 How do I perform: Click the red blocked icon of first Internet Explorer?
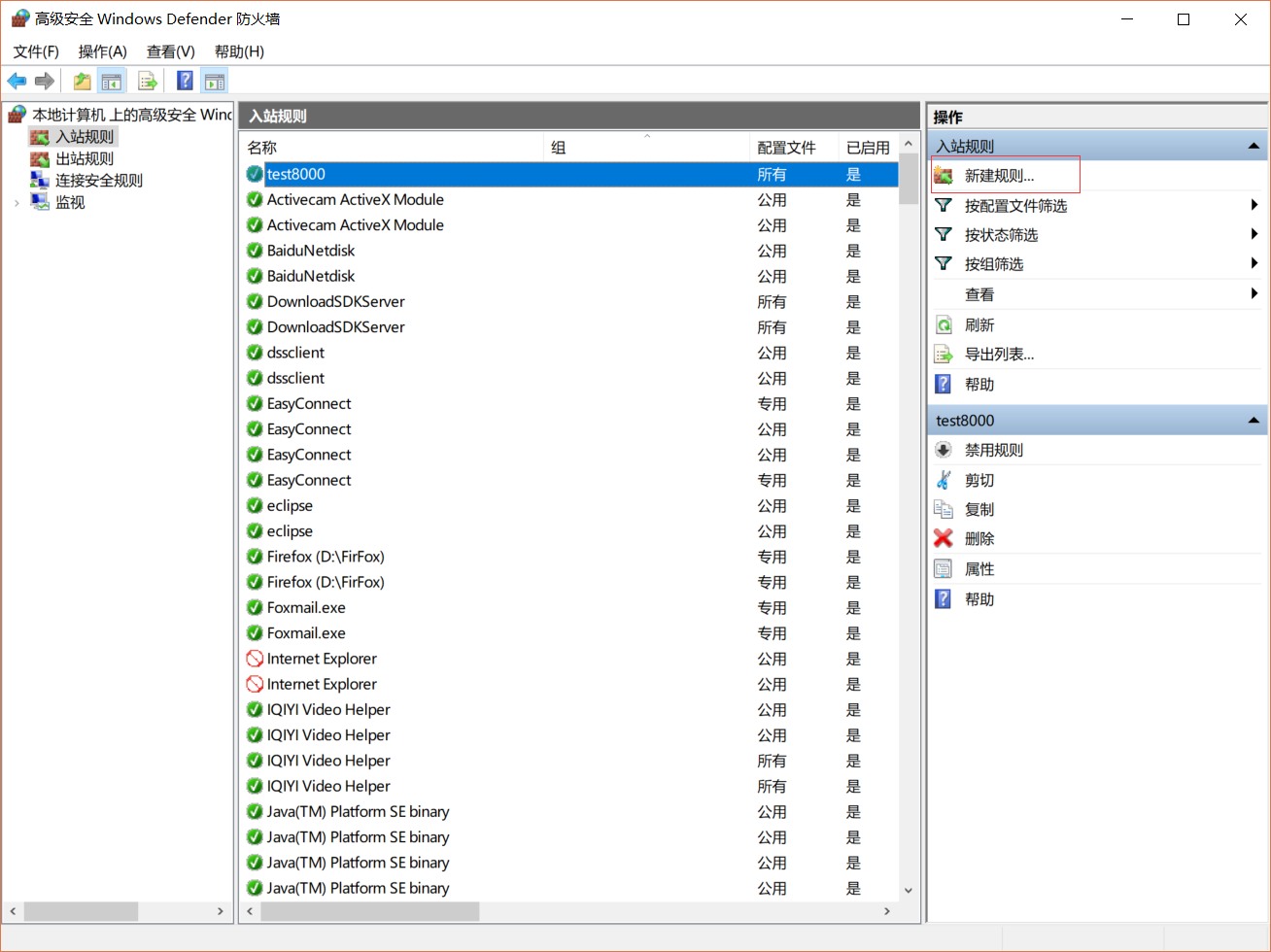point(255,659)
